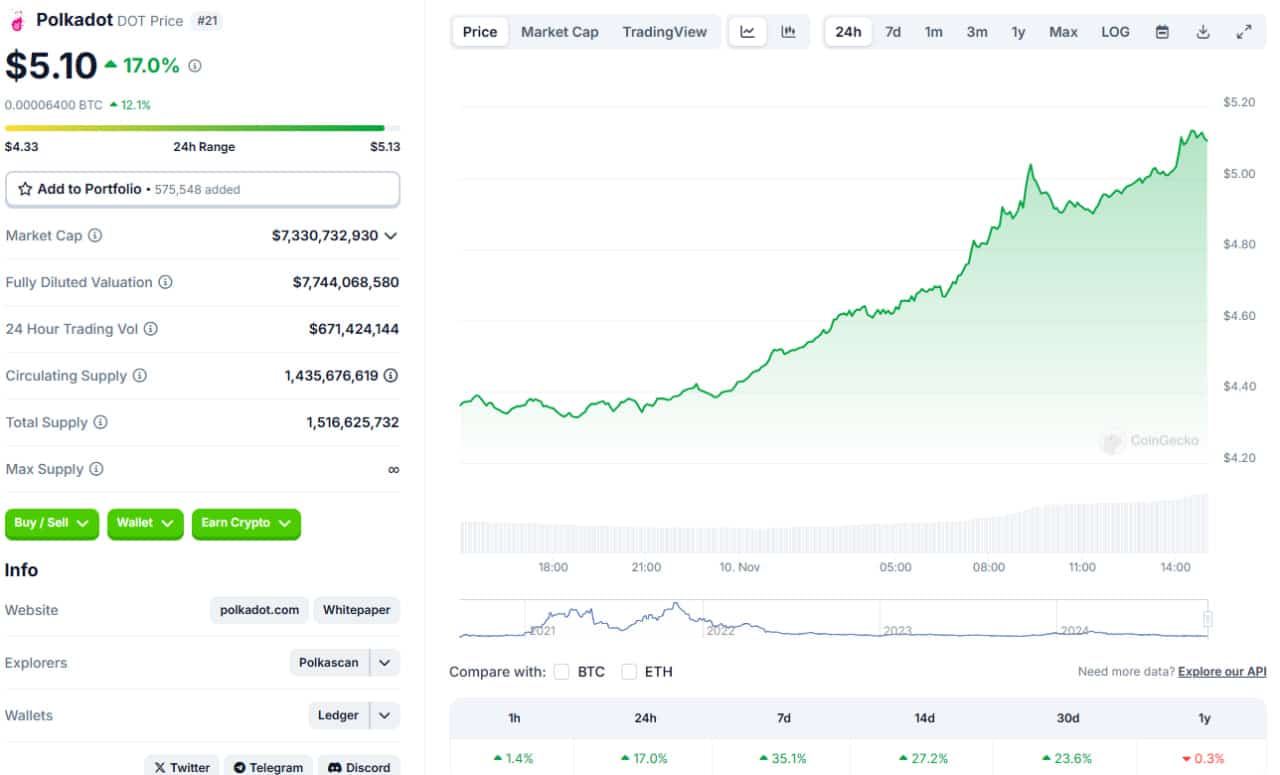The height and width of the screenshot is (775, 1280).
Task: Click the price chart peak near $5.10
Action: tap(1192, 131)
